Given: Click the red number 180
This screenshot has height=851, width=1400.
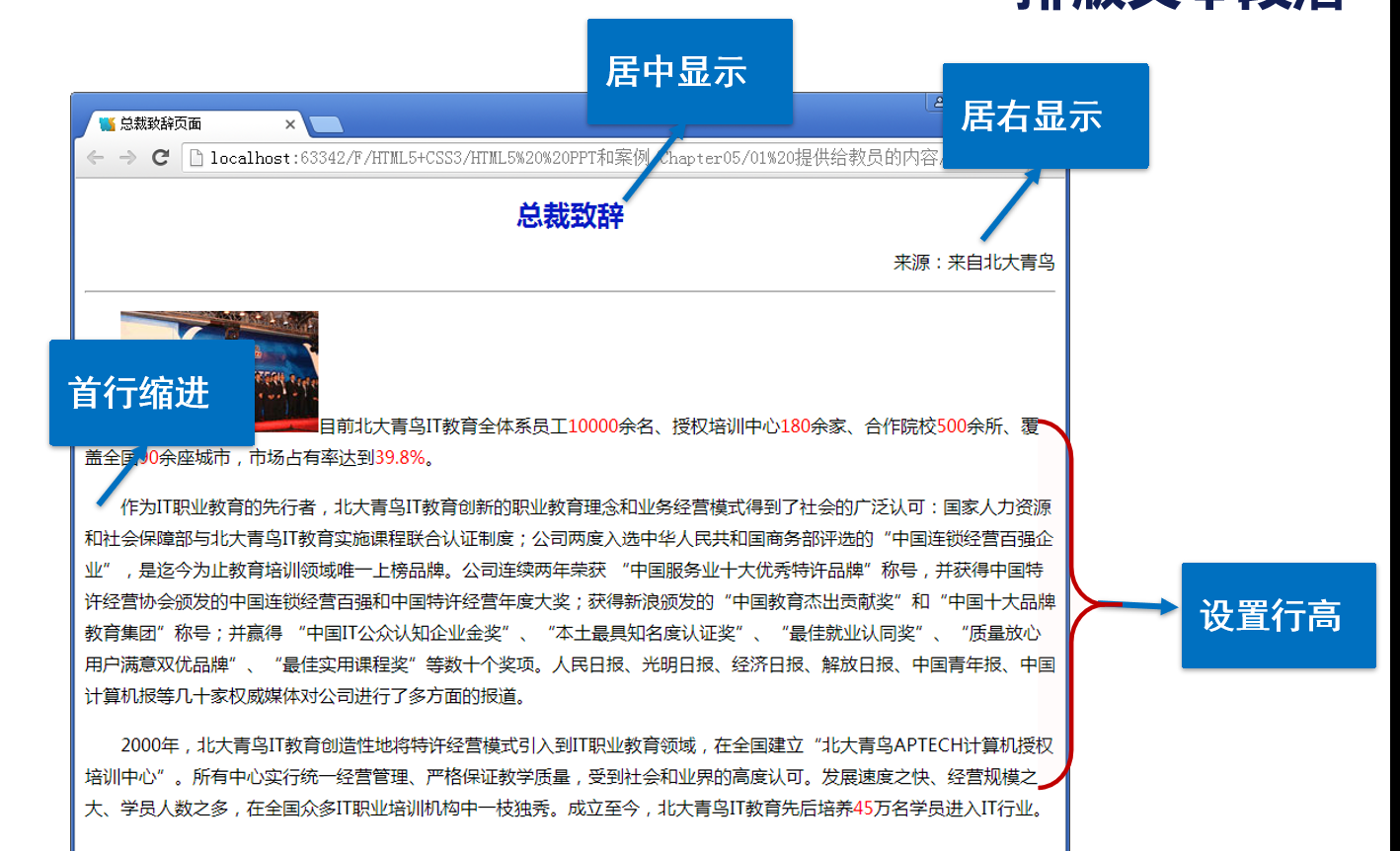Looking at the screenshot, I should [x=796, y=426].
